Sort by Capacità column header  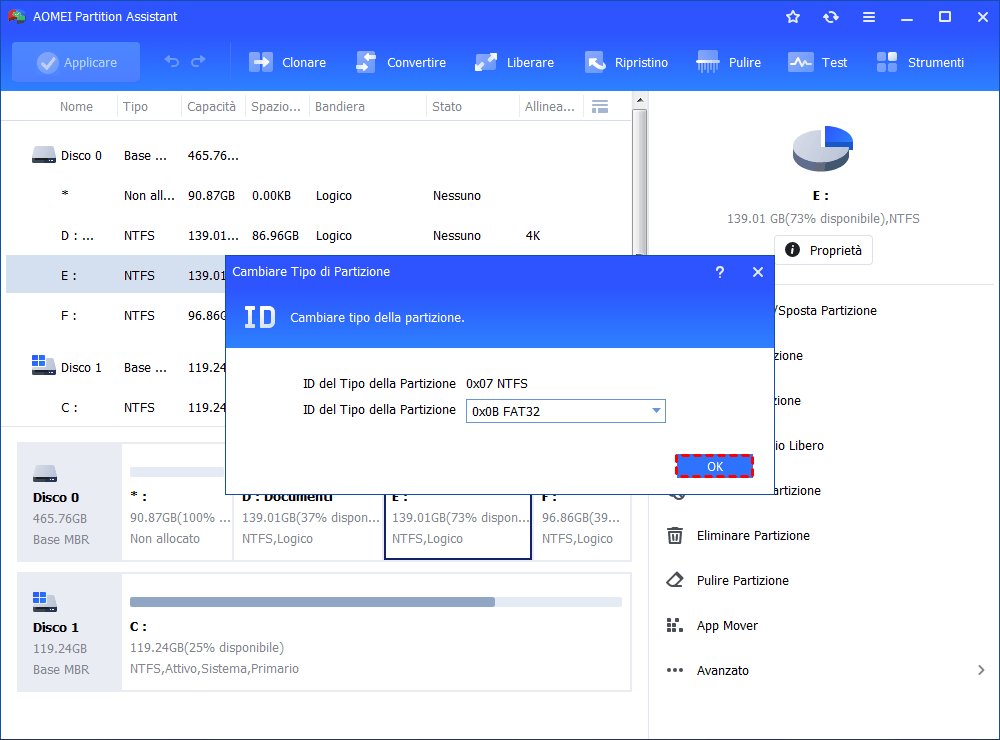pyautogui.click(x=211, y=107)
